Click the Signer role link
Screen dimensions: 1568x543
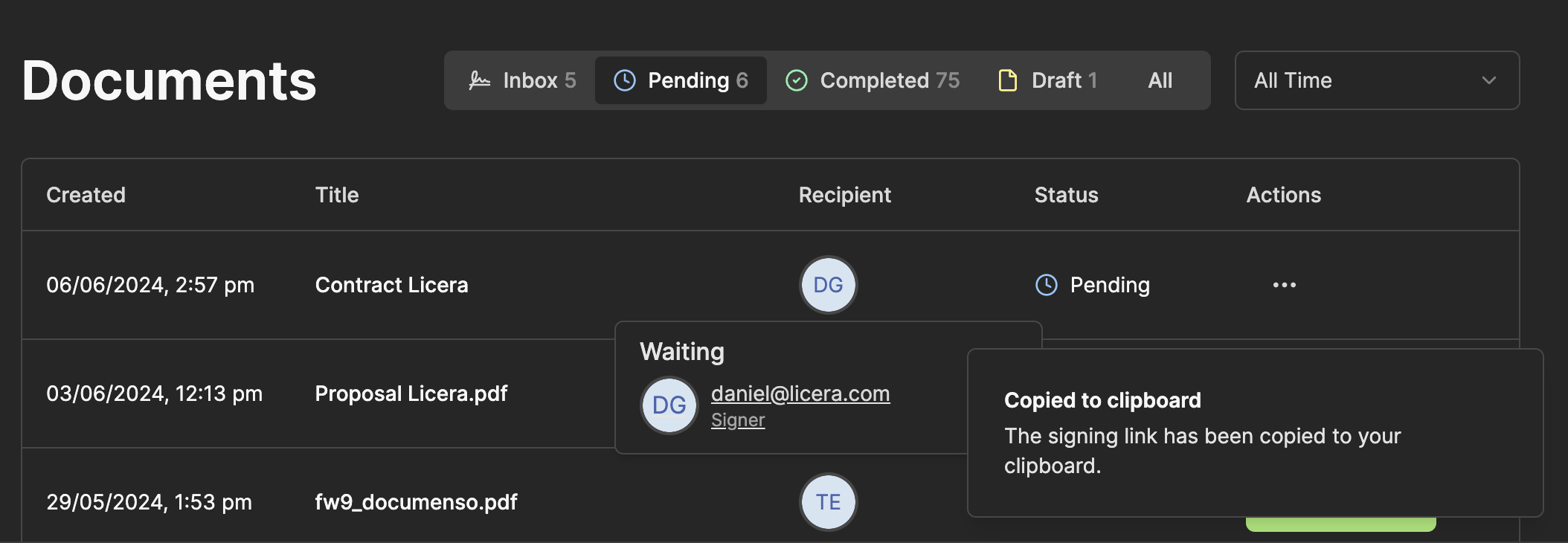(737, 420)
